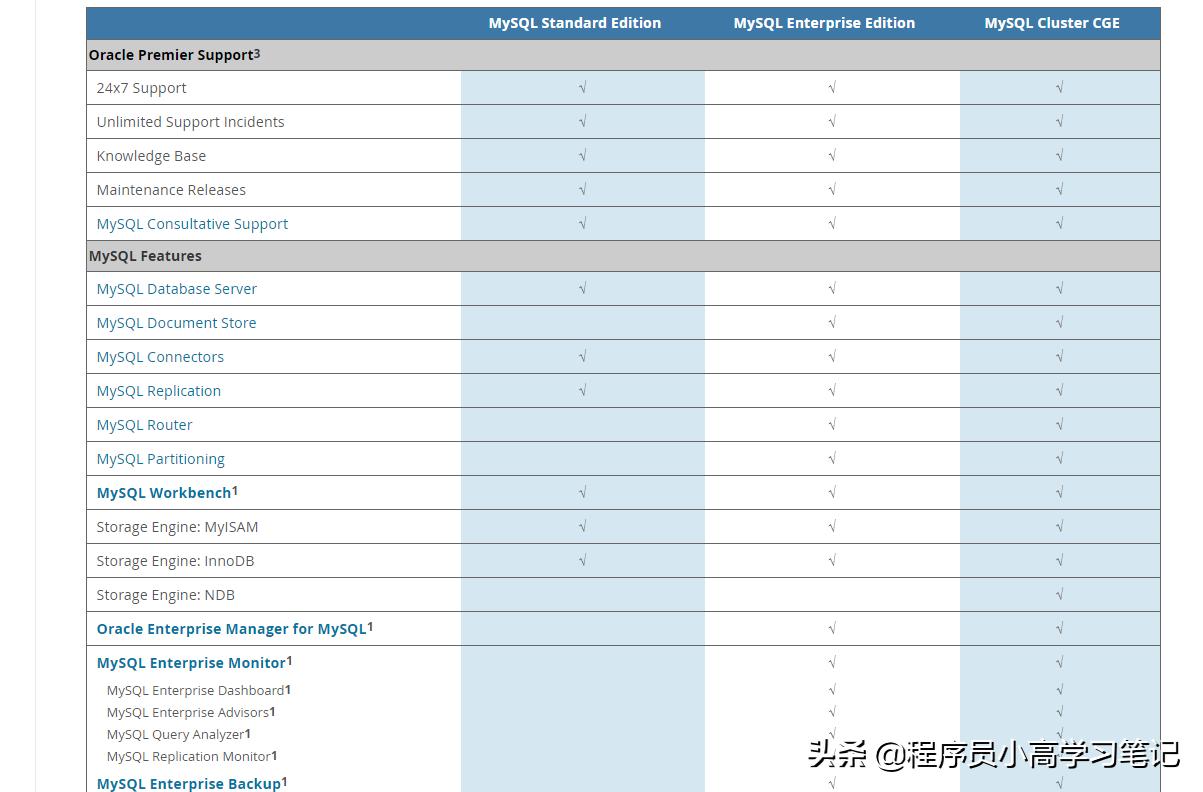Open the MySQL Consultative Support link
The height and width of the screenshot is (792, 1203).
click(192, 224)
